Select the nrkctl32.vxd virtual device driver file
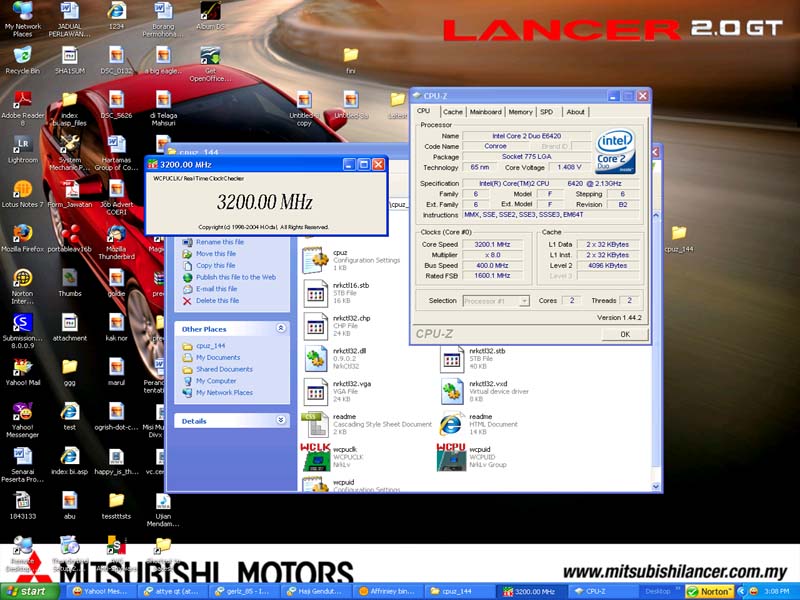This screenshot has height=600, width=800. [x=485, y=391]
